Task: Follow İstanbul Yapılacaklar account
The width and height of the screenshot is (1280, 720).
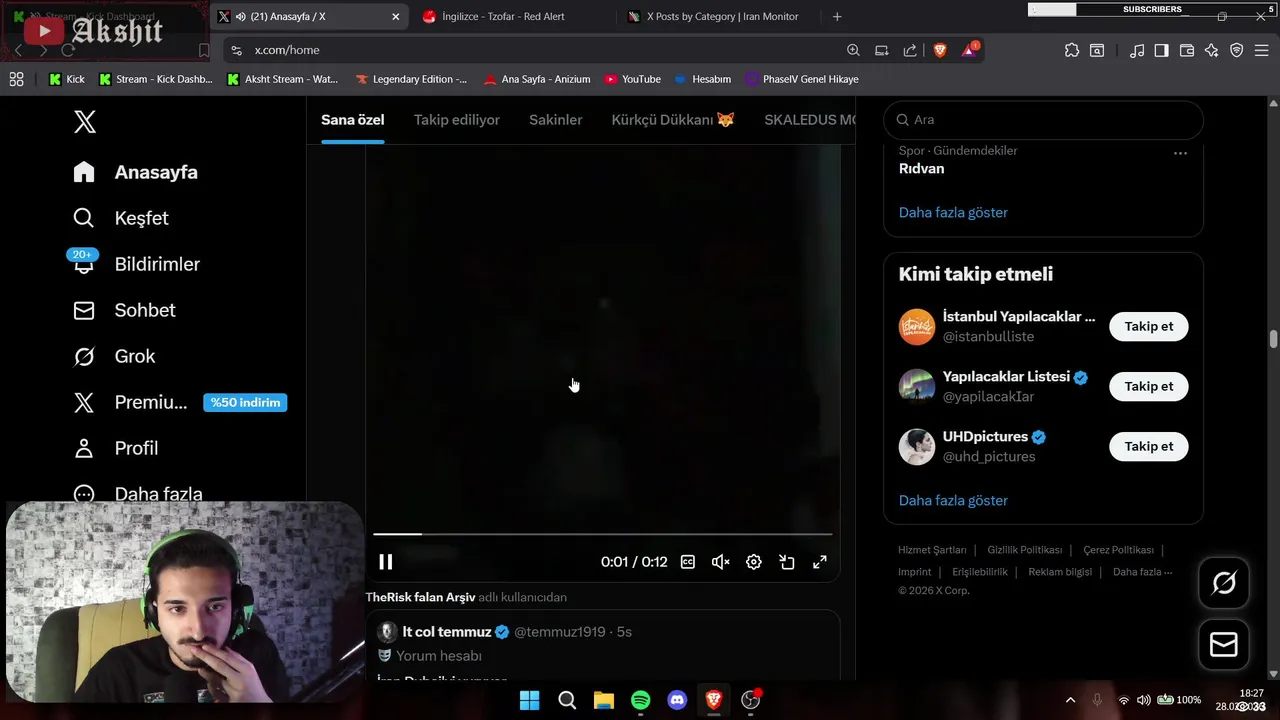Action: click(x=1149, y=326)
